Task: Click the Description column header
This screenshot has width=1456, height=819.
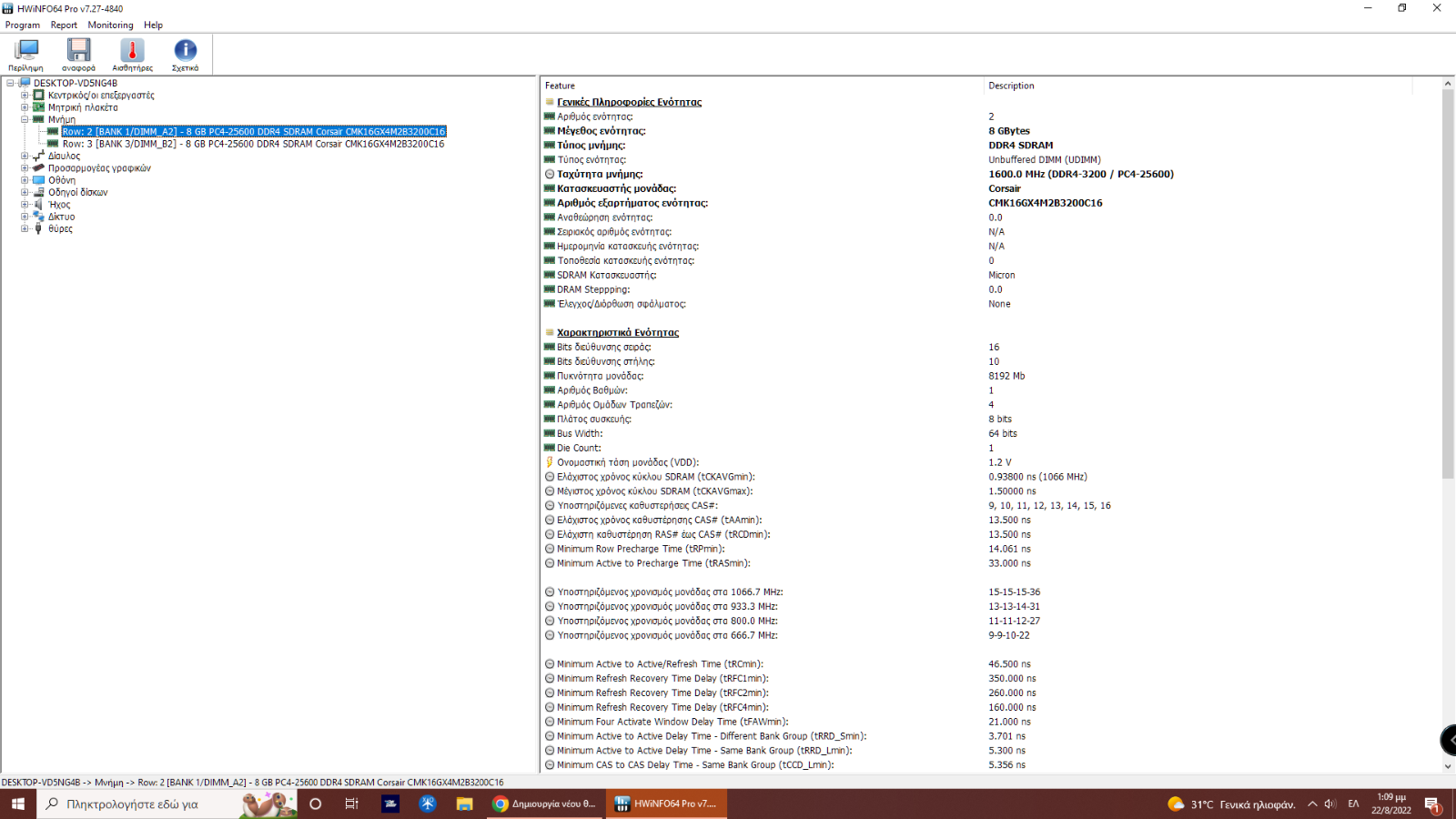Action: [x=1198, y=86]
